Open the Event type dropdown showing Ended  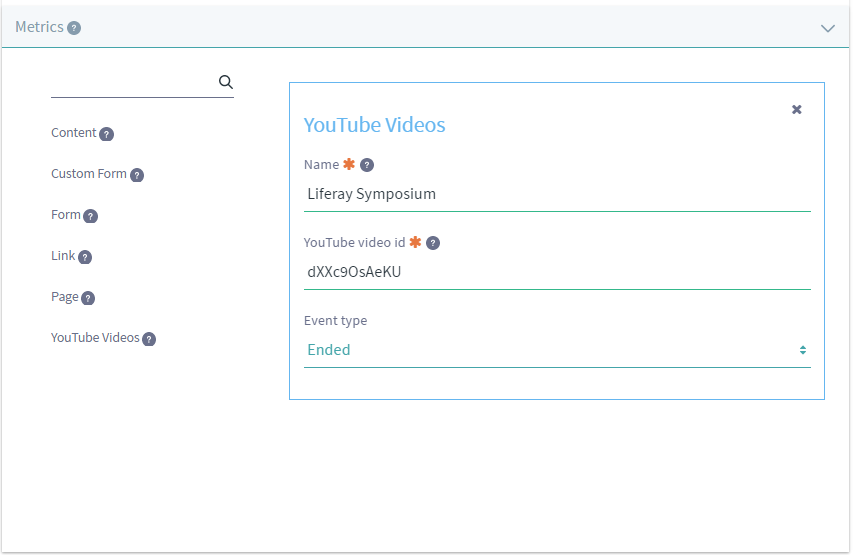tap(557, 350)
